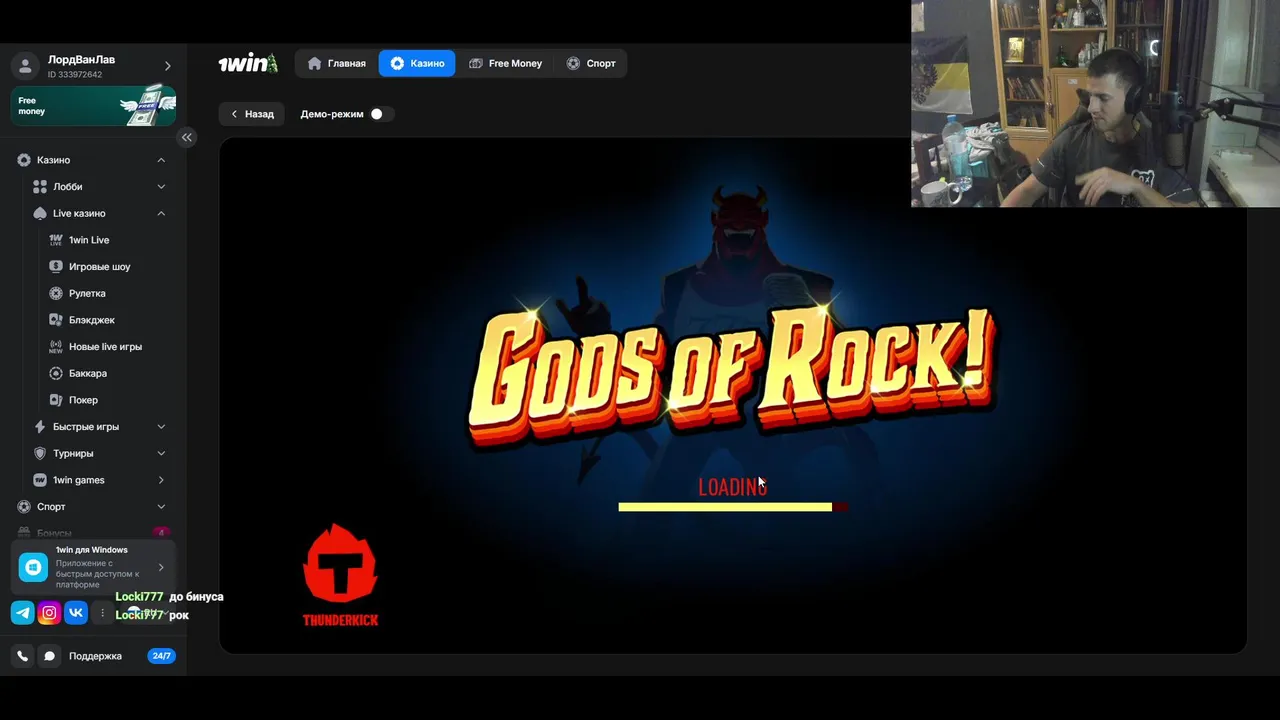Open Новые live игры icon
Screen dimensions: 1280x720
coord(56,347)
